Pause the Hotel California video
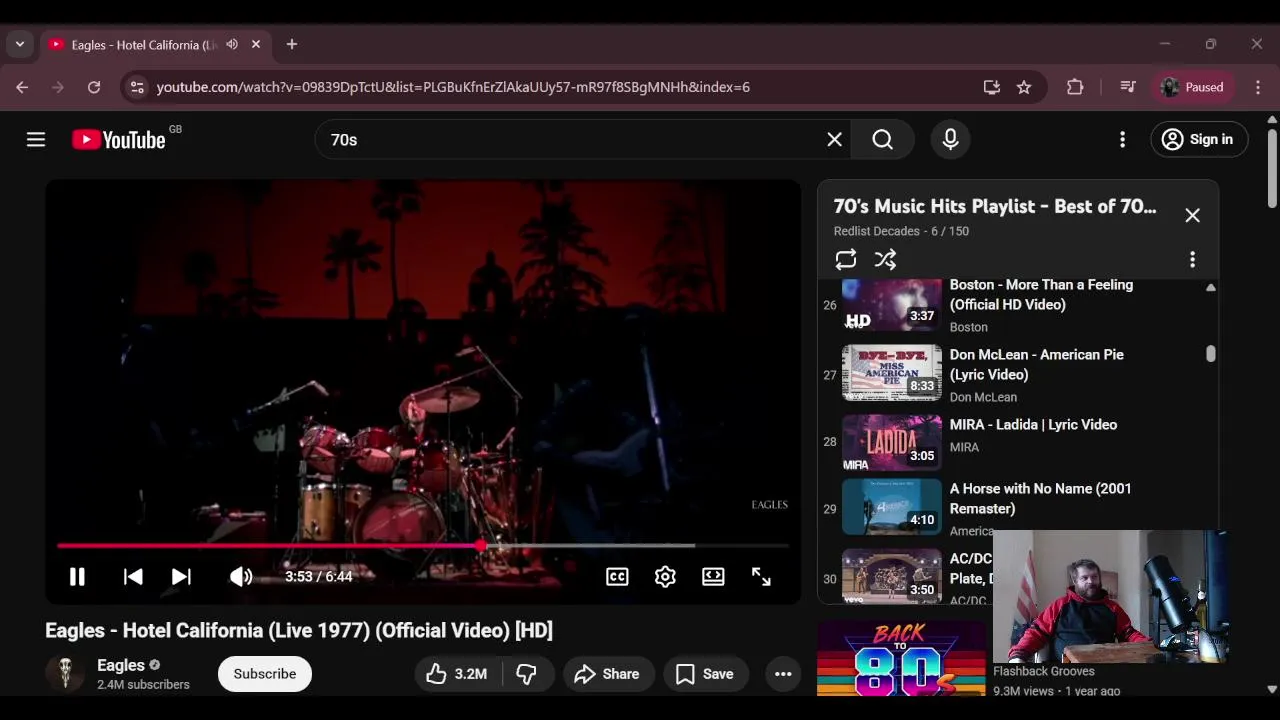Image resolution: width=1280 pixels, height=720 pixels. pos(77,576)
